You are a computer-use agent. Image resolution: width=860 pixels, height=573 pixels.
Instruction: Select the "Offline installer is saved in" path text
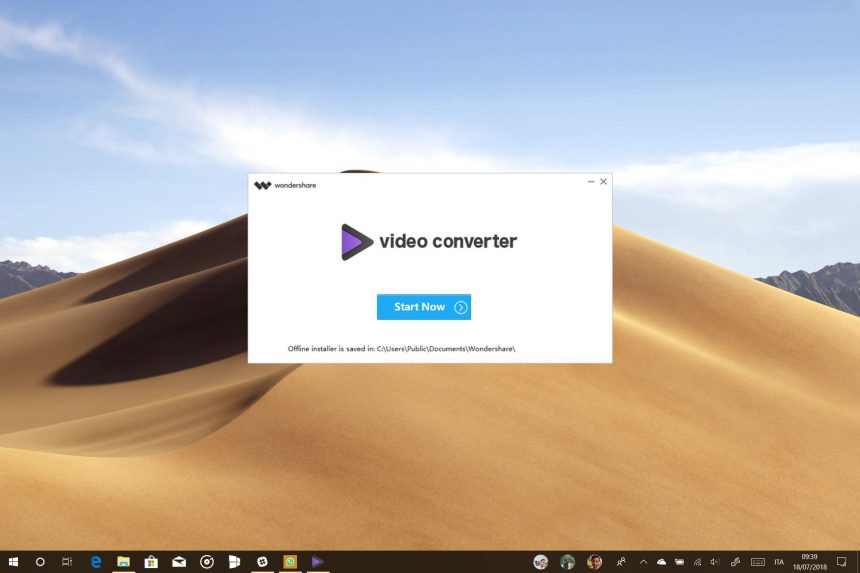tap(401, 349)
